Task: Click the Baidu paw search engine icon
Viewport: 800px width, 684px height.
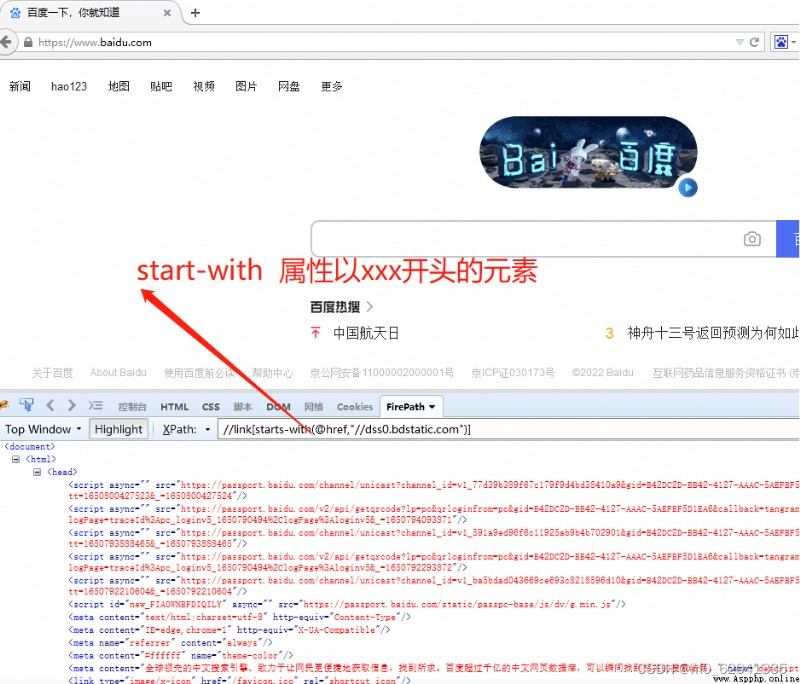Action: pyautogui.click(x=781, y=42)
